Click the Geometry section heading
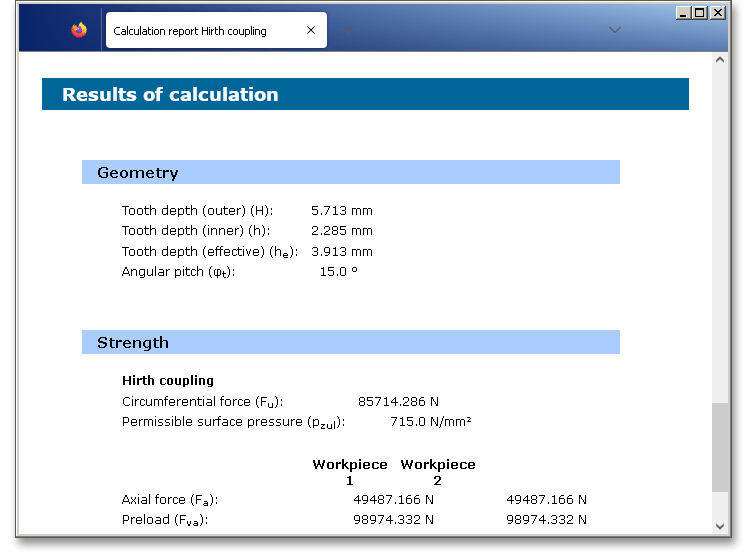The height and width of the screenshot is (553, 747). click(x=138, y=173)
